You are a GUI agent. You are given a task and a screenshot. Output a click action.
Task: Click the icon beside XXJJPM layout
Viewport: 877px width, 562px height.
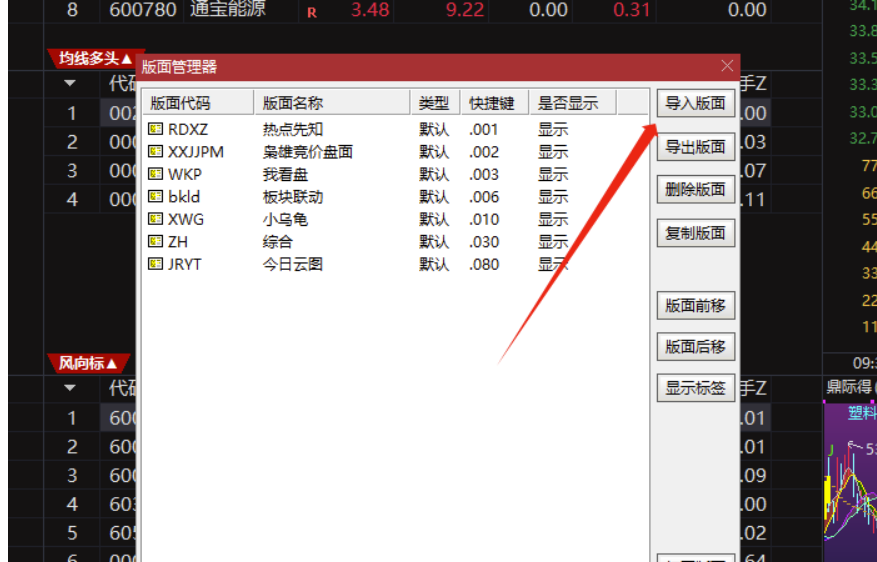(155, 152)
